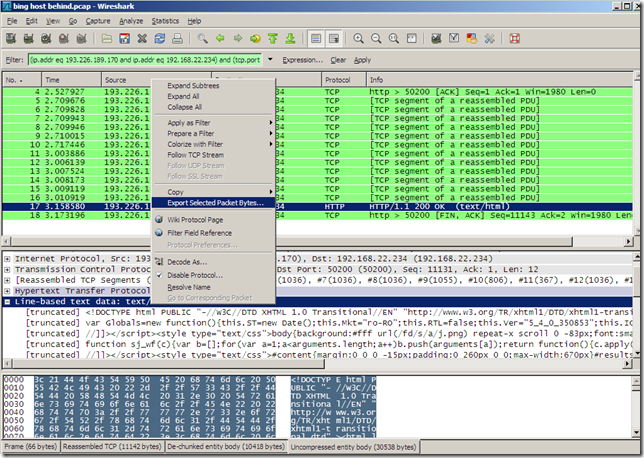Click into the display filter field

click(x=145, y=60)
